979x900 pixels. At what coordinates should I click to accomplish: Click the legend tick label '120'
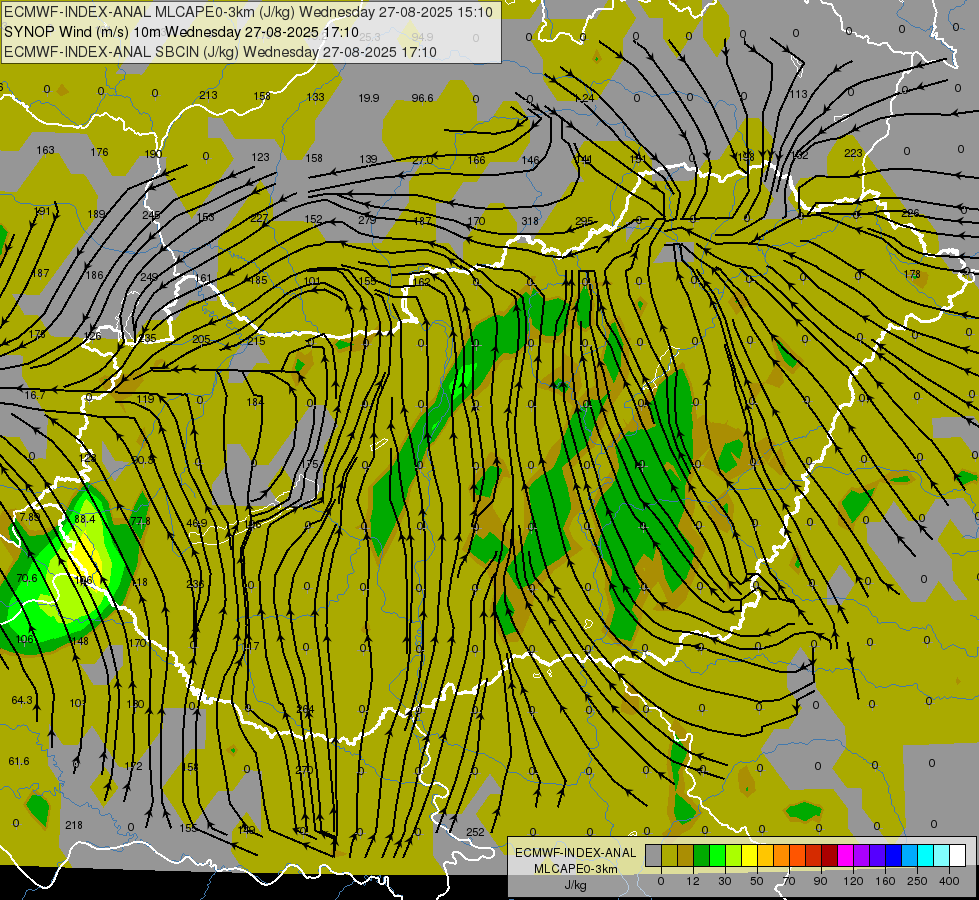click(x=854, y=881)
